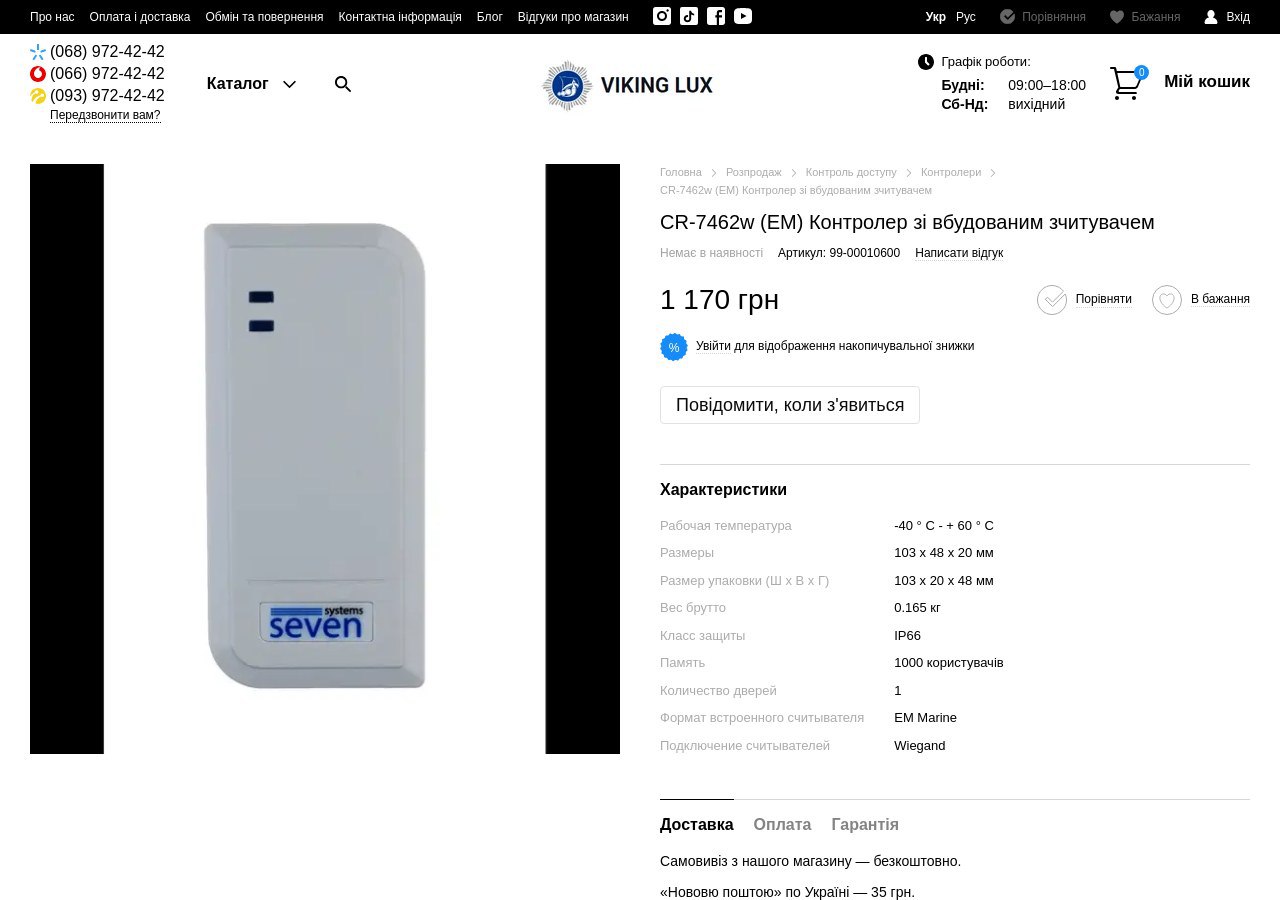
Task: Switch to the Гарантія tab
Action: pyautogui.click(x=865, y=825)
